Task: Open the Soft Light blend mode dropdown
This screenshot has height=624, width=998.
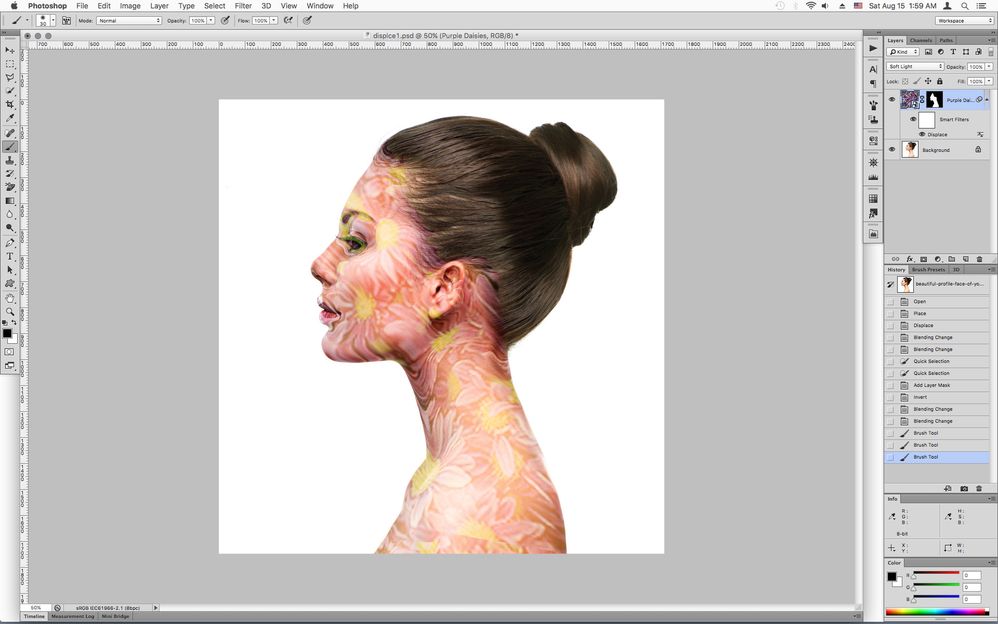Action: tap(914, 67)
